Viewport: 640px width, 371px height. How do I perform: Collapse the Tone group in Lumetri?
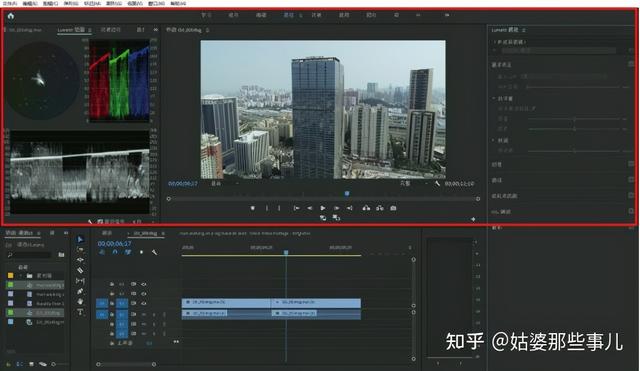point(494,140)
